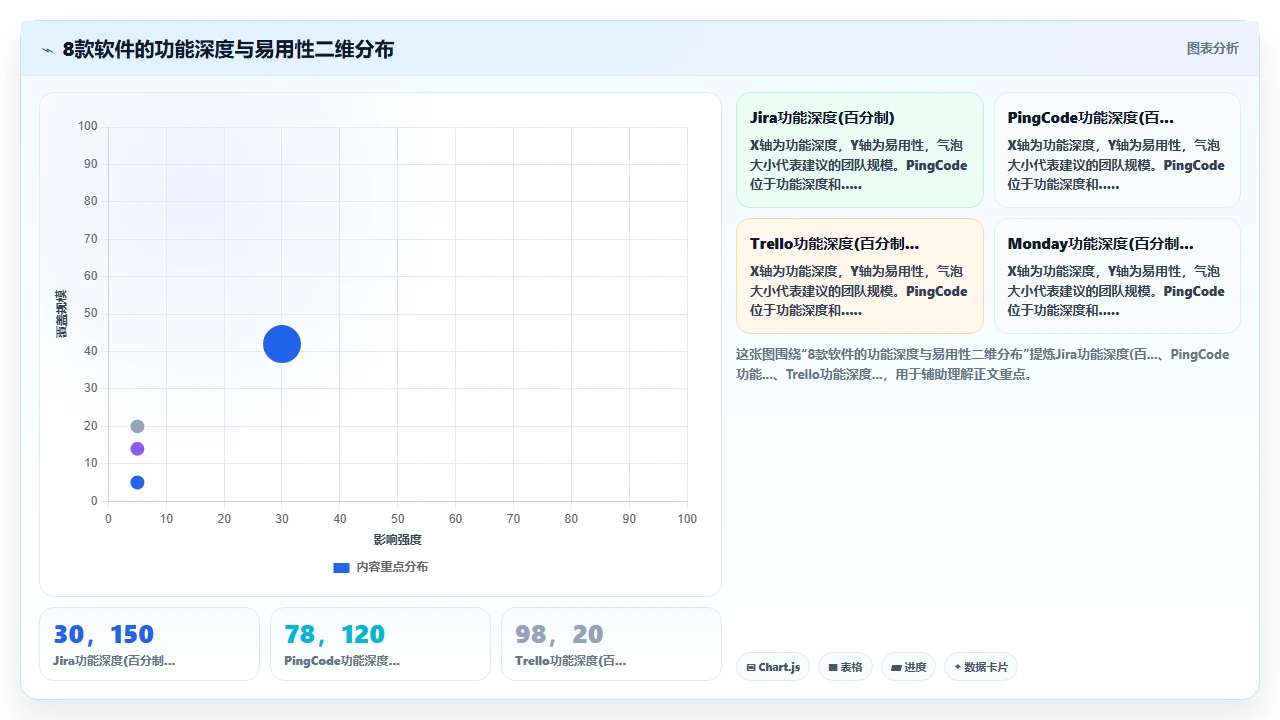Select the 表格 tag
This screenshot has width=1280, height=720.
(846, 667)
